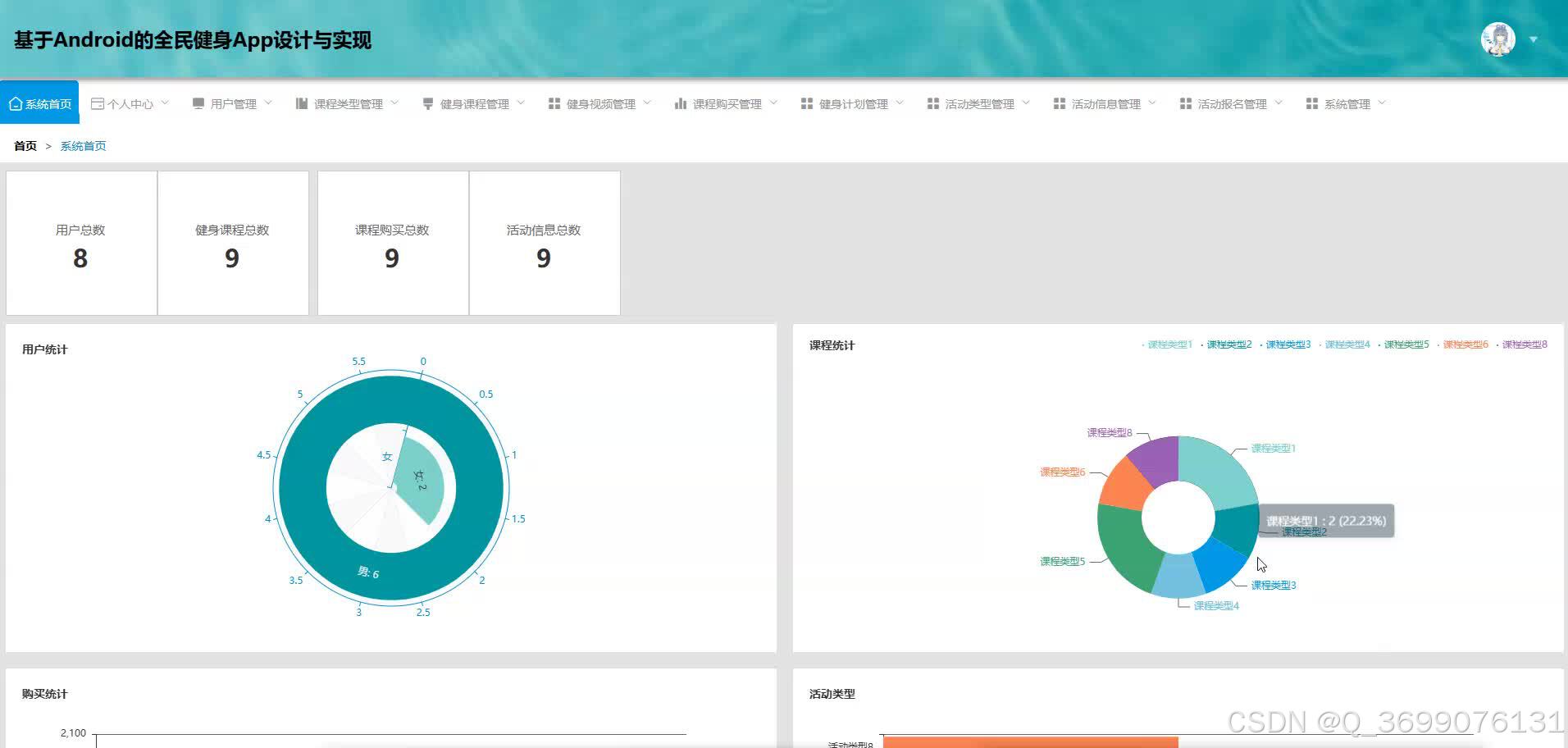Click the 健身视频管理 grid icon
Viewport: 1568px width, 748px height.
coord(554,103)
